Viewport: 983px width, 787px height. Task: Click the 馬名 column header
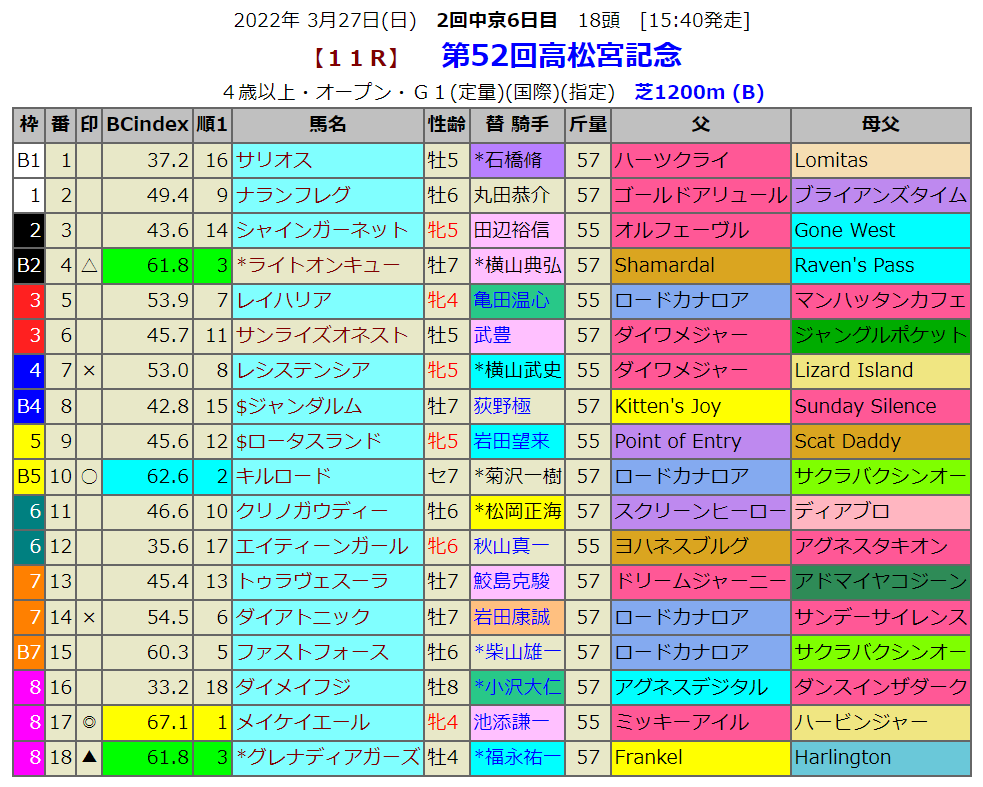327,125
